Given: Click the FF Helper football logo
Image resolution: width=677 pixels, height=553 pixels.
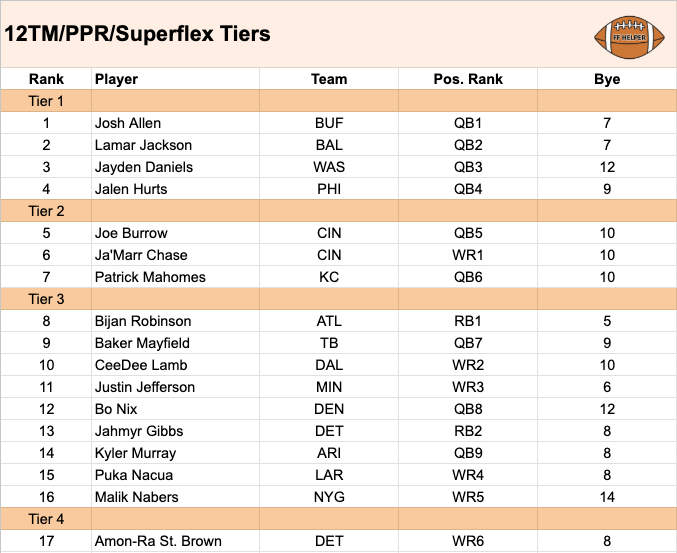Looking at the screenshot, I should coord(623,35).
